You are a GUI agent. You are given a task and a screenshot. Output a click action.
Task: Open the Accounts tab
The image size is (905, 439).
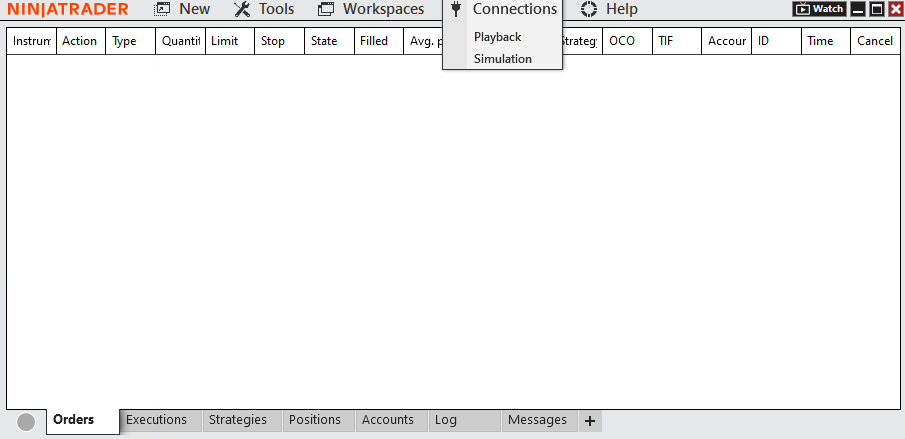[x=388, y=420]
